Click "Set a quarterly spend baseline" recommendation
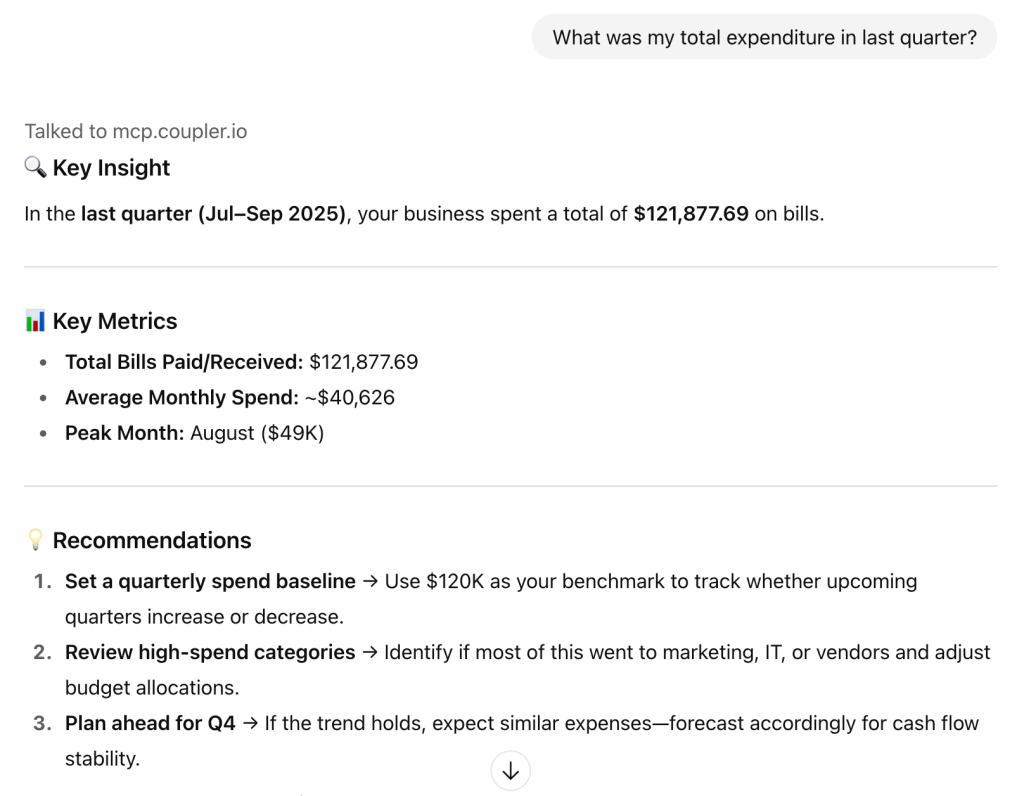This screenshot has height=796, width=1024. (210, 581)
